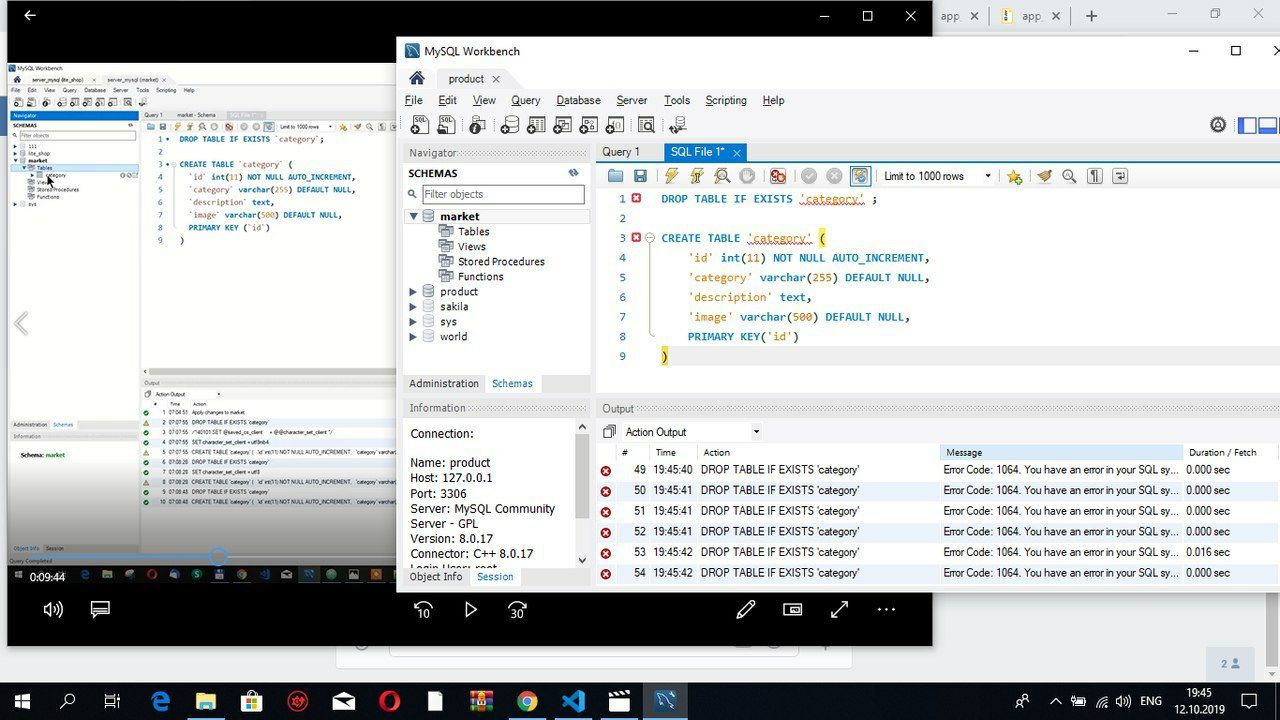Click error icon of output row 49

[x=606, y=470]
